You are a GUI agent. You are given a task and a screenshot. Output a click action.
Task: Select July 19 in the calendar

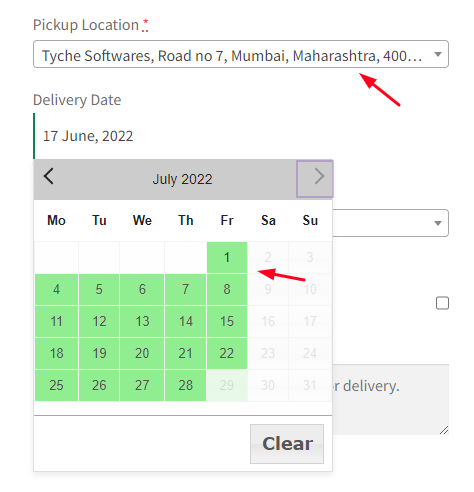99,353
